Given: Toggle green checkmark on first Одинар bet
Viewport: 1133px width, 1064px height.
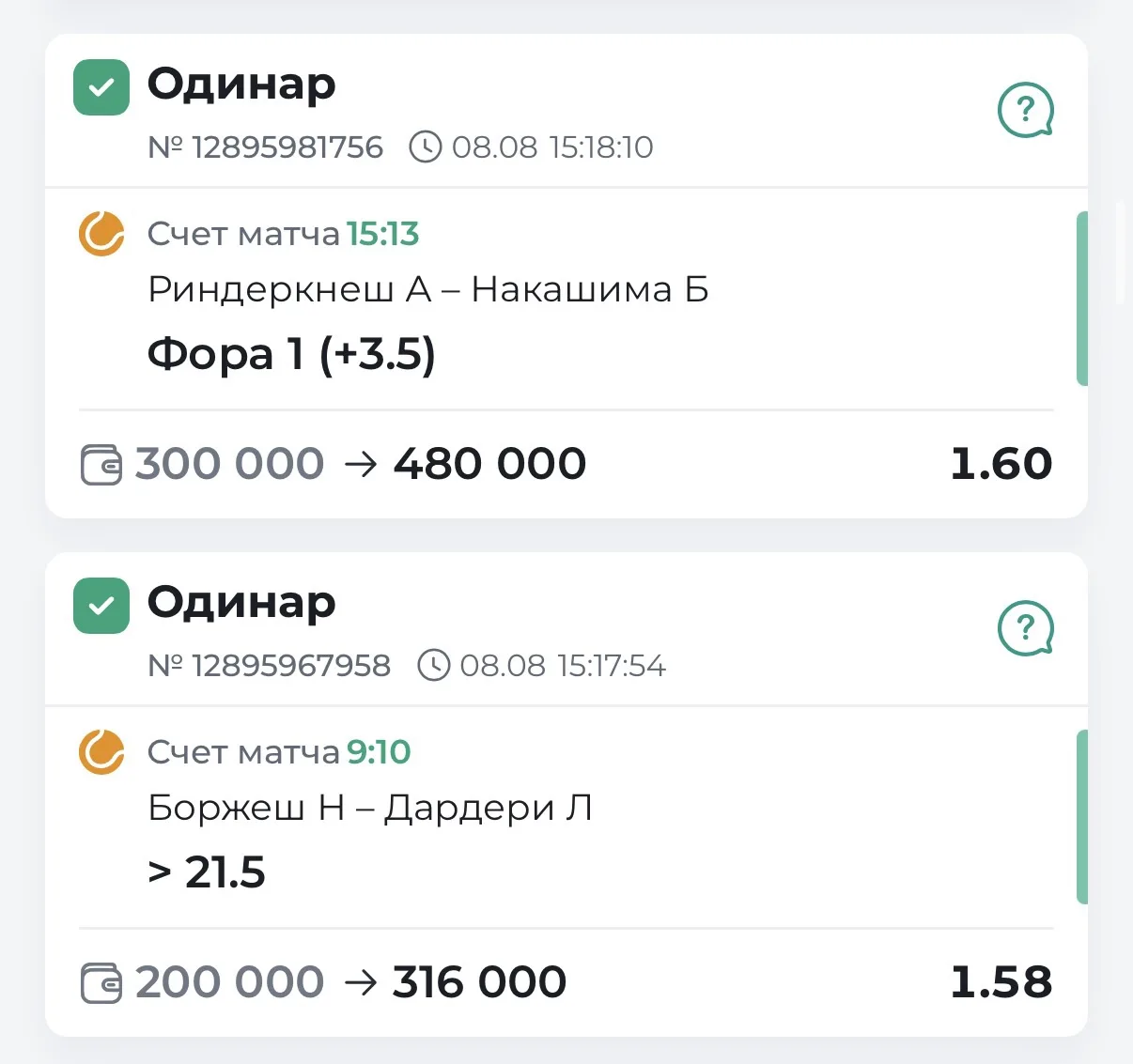Looking at the screenshot, I should (x=101, y=87).
